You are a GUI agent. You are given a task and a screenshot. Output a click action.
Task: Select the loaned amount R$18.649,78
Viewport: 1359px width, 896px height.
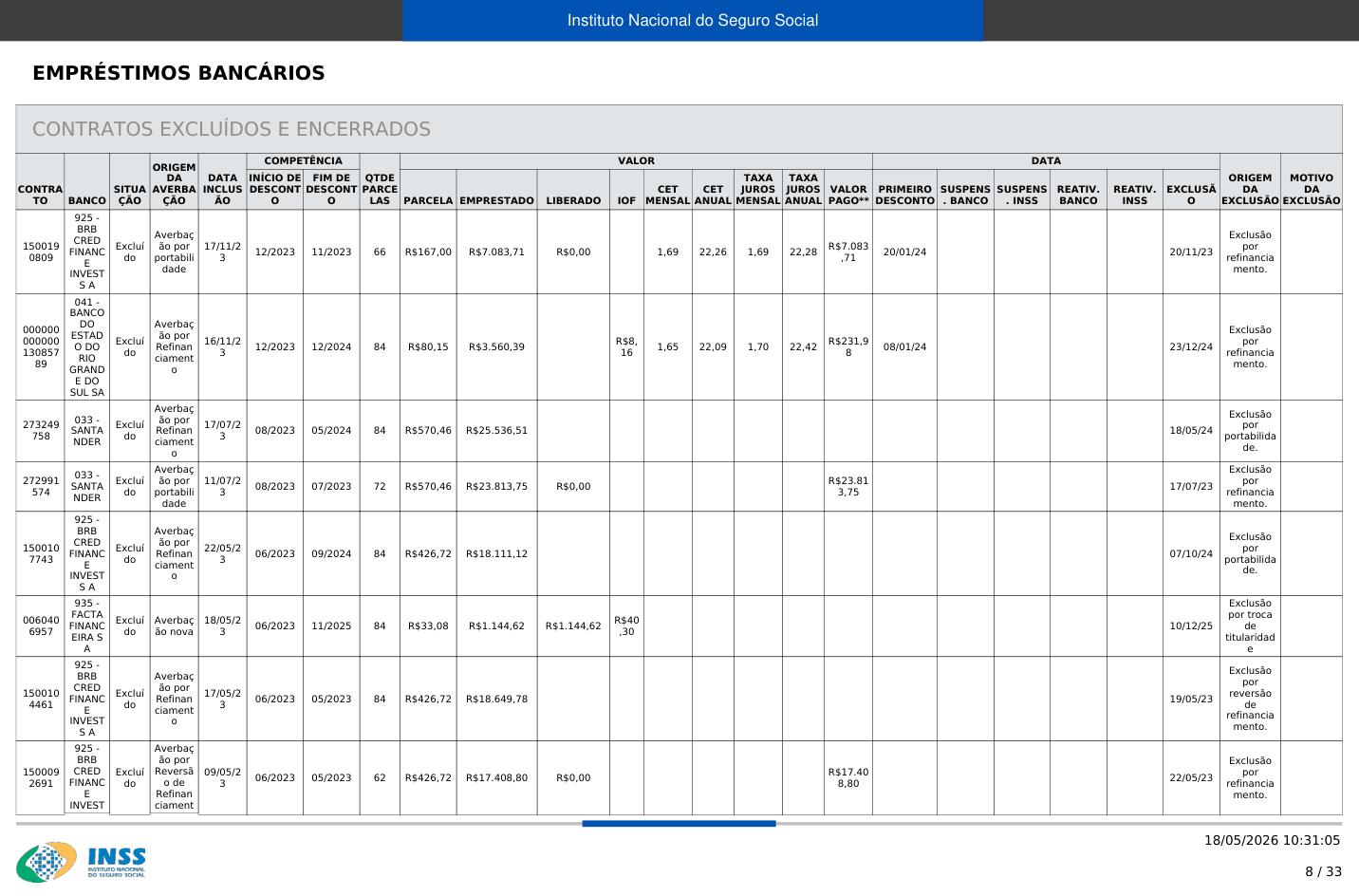click(496, 699)
